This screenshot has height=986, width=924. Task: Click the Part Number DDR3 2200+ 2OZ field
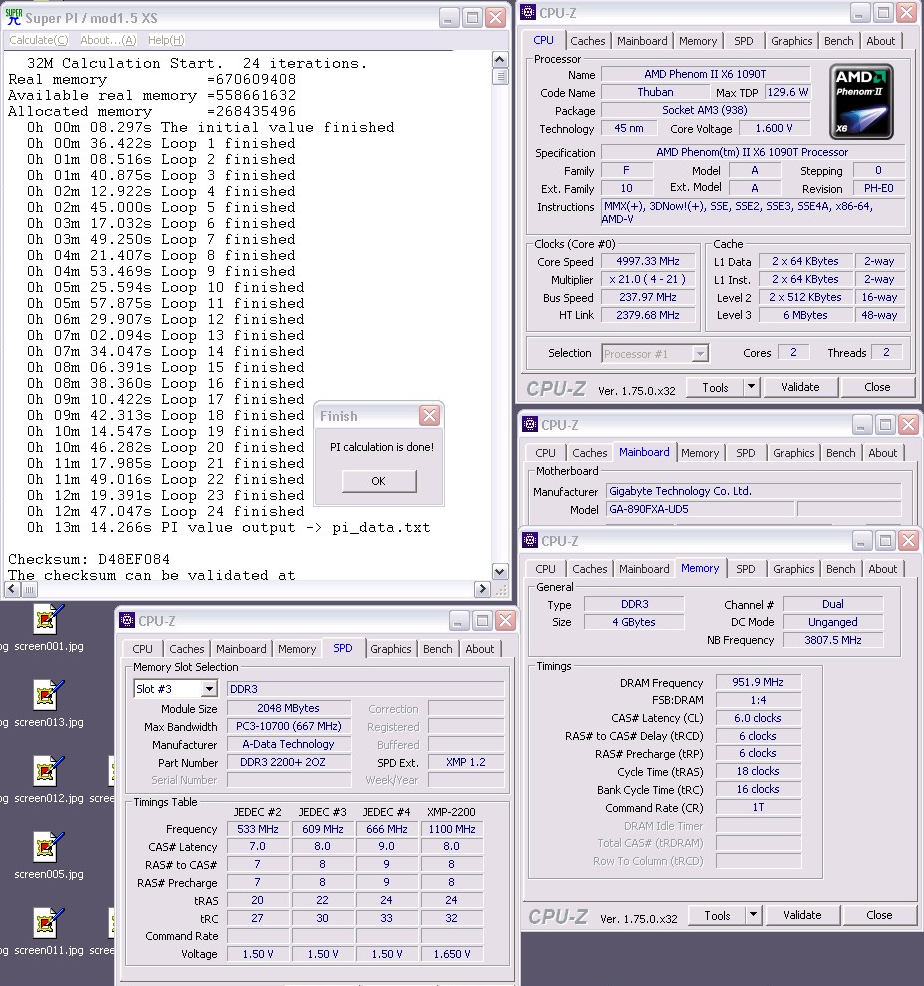(289, 762)
